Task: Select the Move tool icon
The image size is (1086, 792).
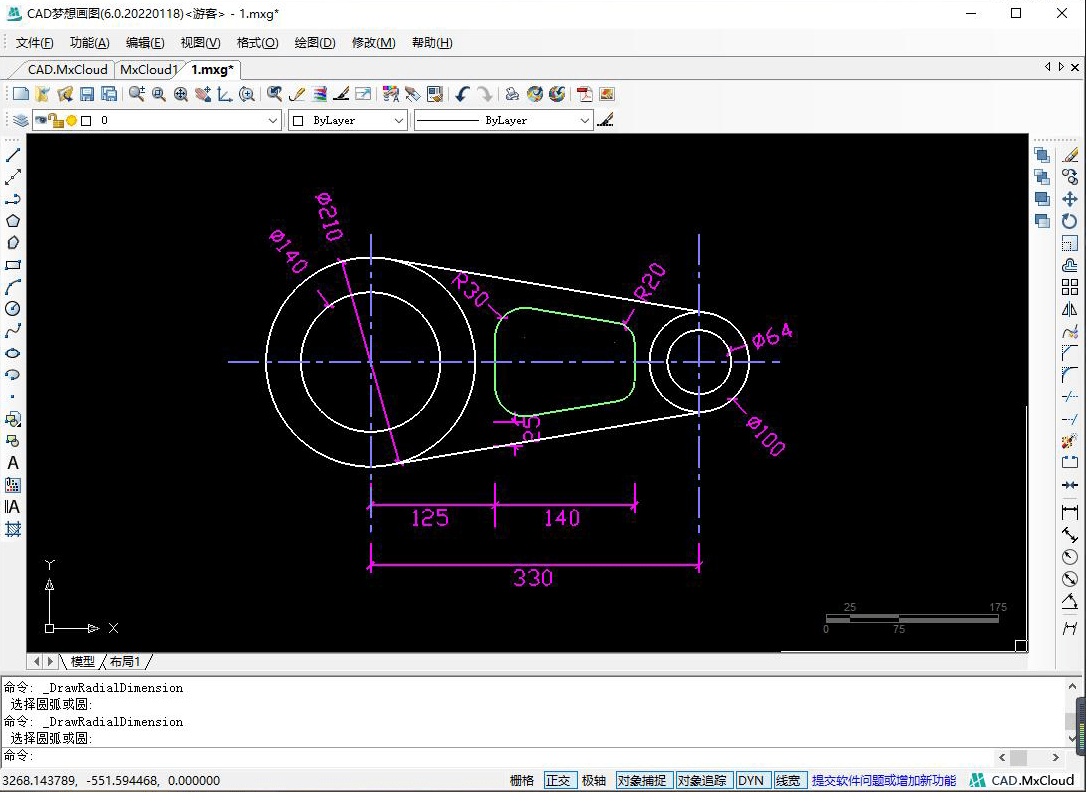Action: (1069, 199)
